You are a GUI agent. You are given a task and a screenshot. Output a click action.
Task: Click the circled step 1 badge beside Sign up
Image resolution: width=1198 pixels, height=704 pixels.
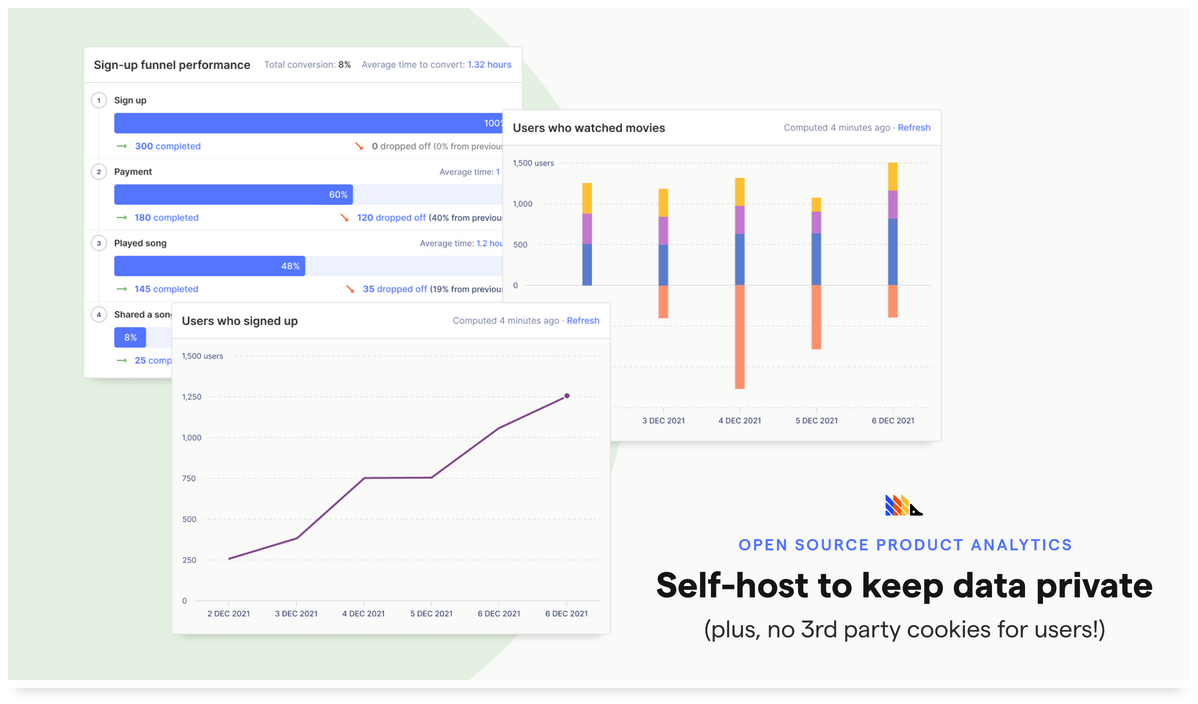98,100
